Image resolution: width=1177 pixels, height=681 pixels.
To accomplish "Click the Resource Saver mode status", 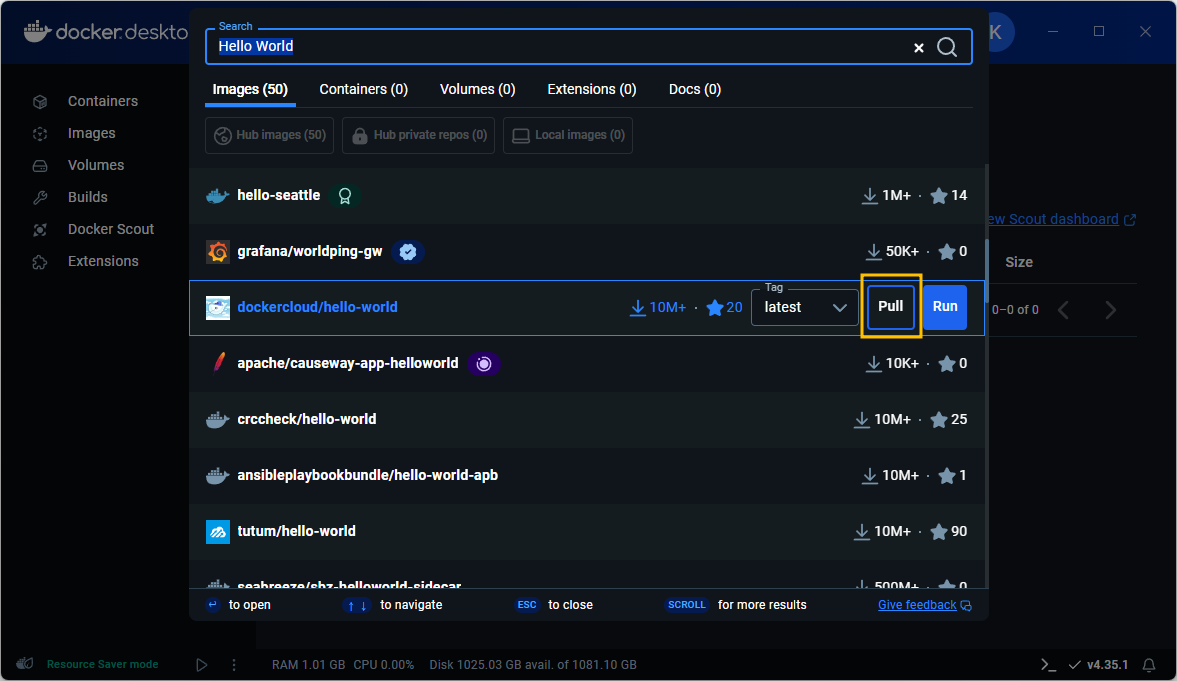I will 102,664.
